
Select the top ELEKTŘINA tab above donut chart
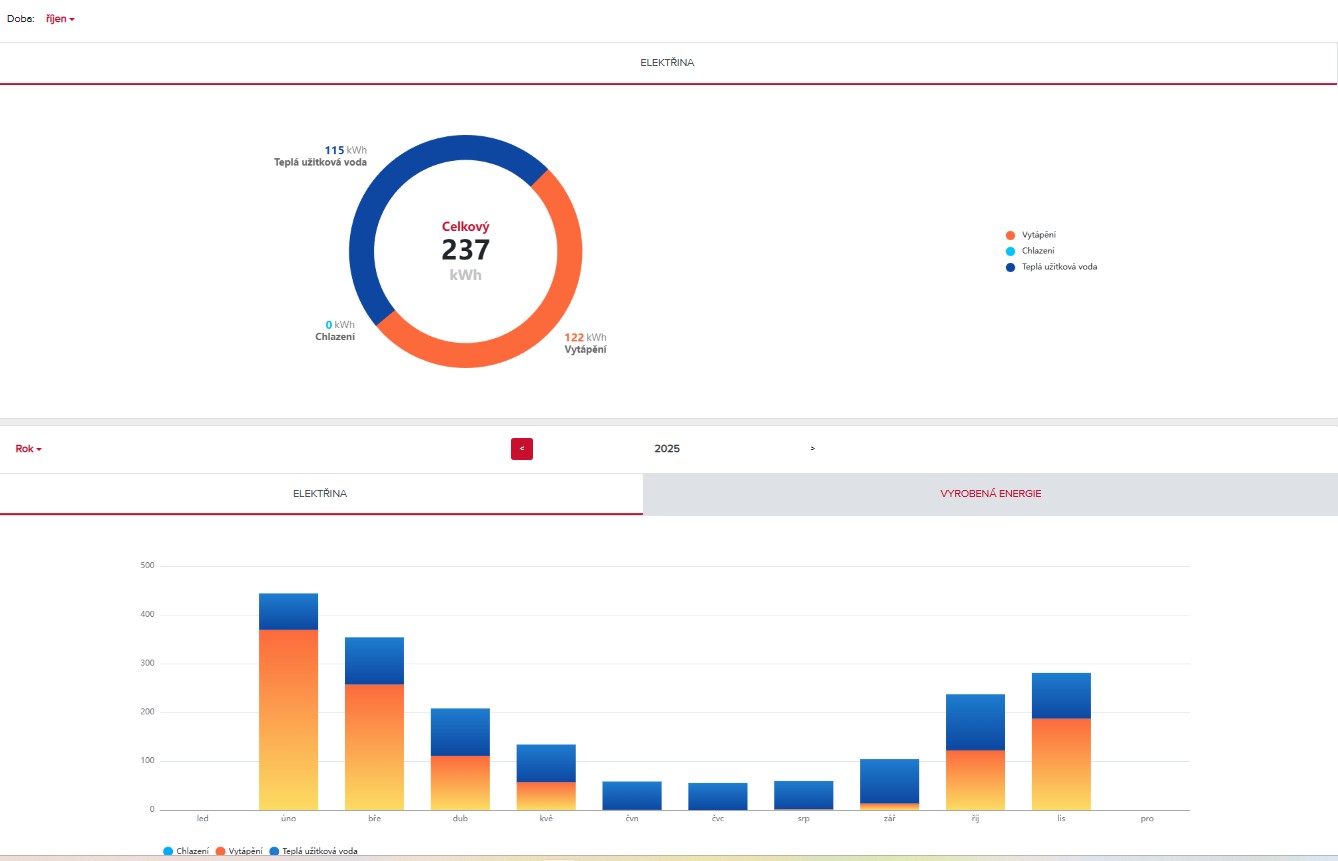(x=667, y=63)
